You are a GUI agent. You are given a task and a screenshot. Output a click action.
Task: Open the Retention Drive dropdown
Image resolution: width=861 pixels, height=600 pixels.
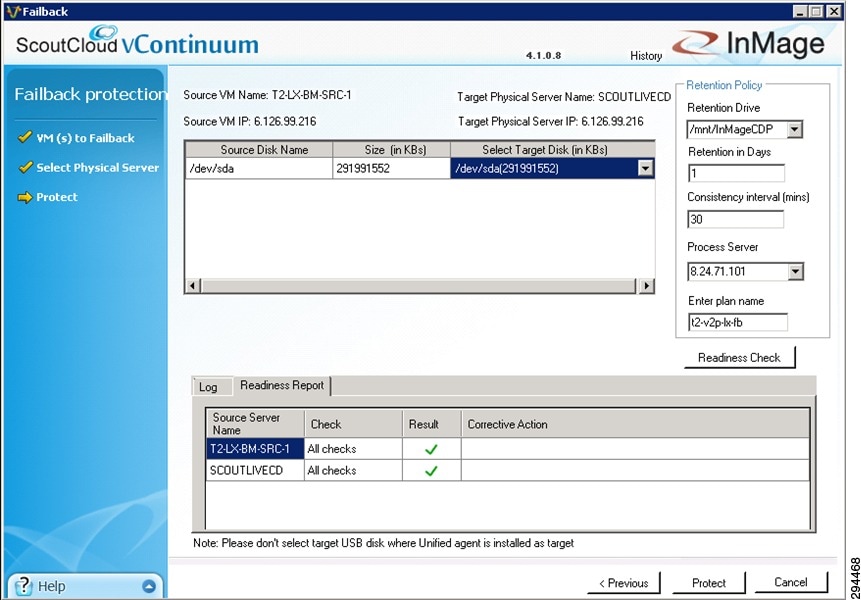[x=795, y=130]
